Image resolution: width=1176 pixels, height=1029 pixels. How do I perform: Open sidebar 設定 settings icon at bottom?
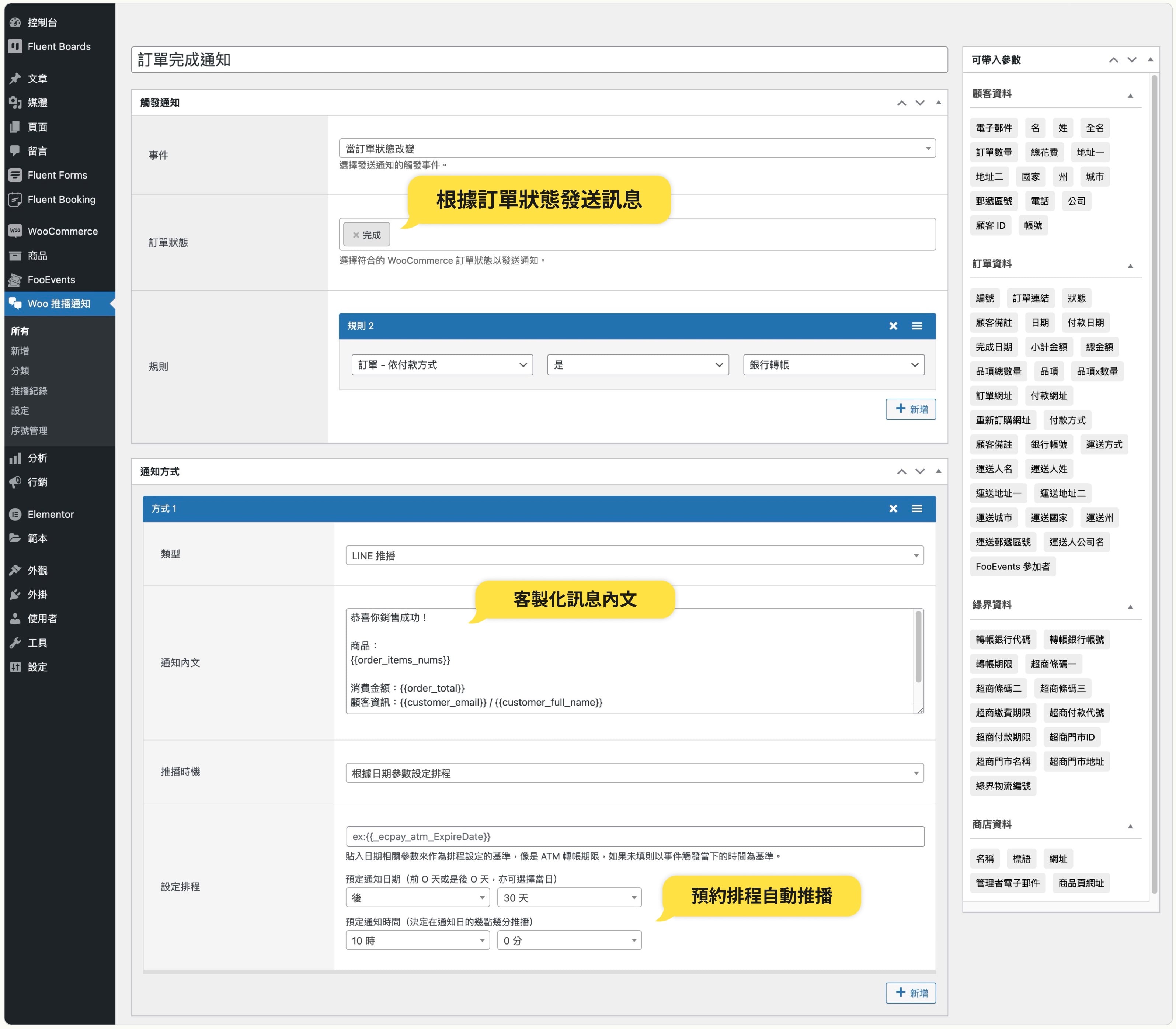pos(15,667)
